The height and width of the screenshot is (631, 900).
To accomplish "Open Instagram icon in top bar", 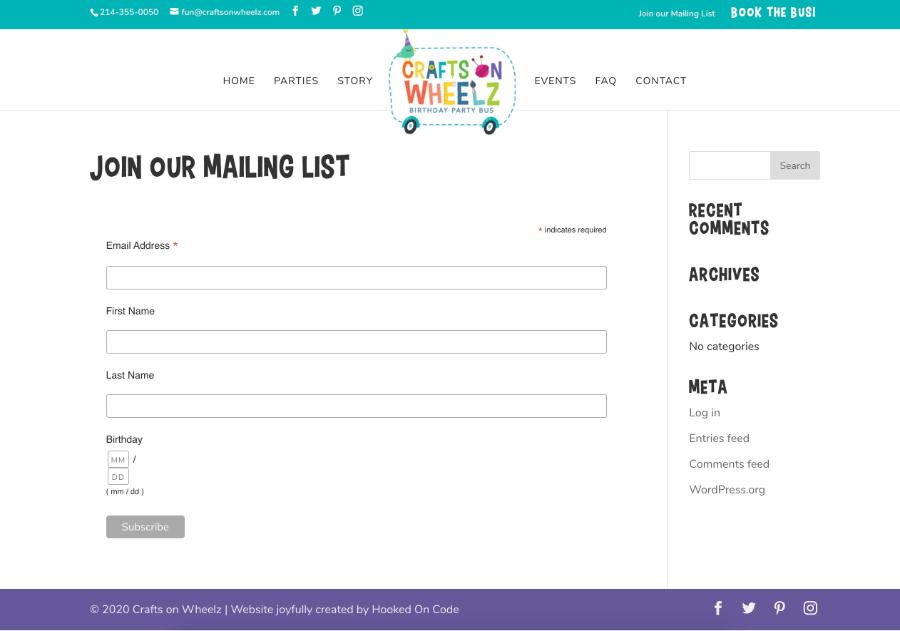I will pyautogui.click(x=358, y=11).
